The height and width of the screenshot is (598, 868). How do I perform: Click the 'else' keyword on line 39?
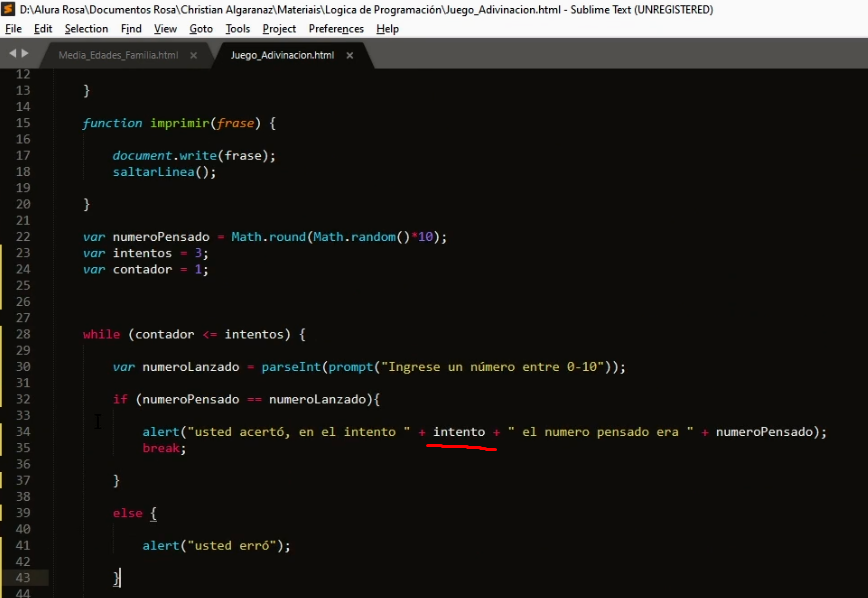[x=127, y=513]
